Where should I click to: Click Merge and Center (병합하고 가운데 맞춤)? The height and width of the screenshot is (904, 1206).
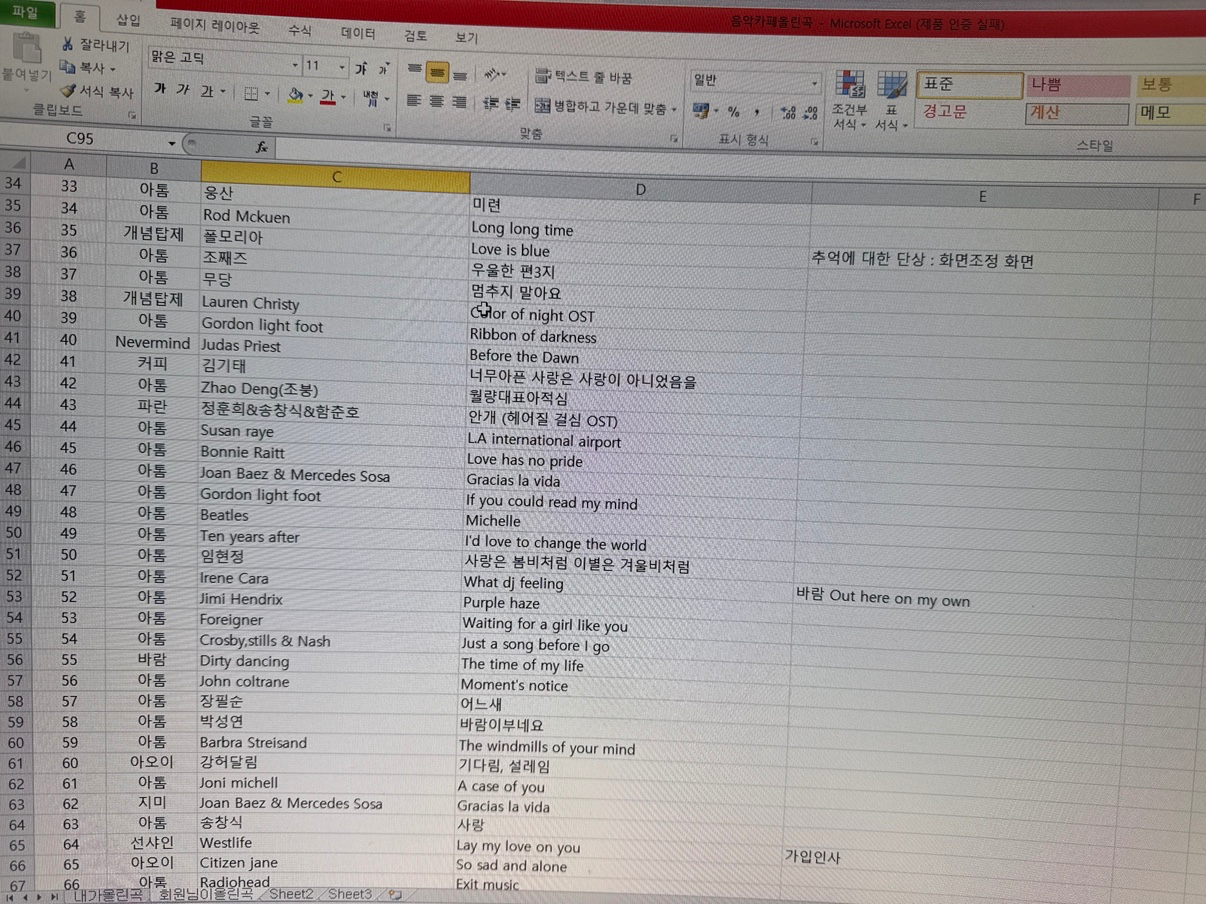[x=604, y=106]
